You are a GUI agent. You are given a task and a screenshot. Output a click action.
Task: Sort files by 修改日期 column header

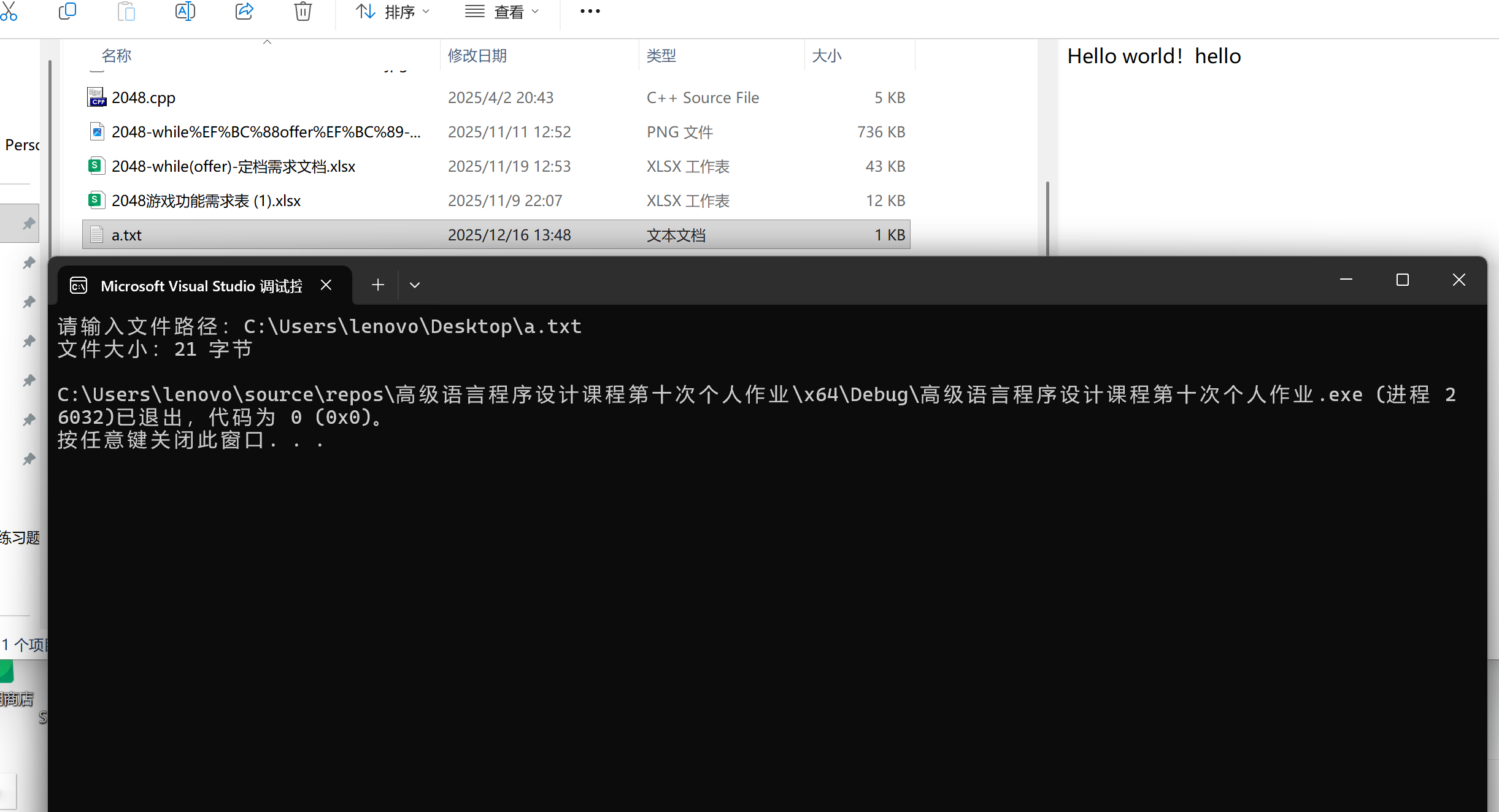coord(477,56)
